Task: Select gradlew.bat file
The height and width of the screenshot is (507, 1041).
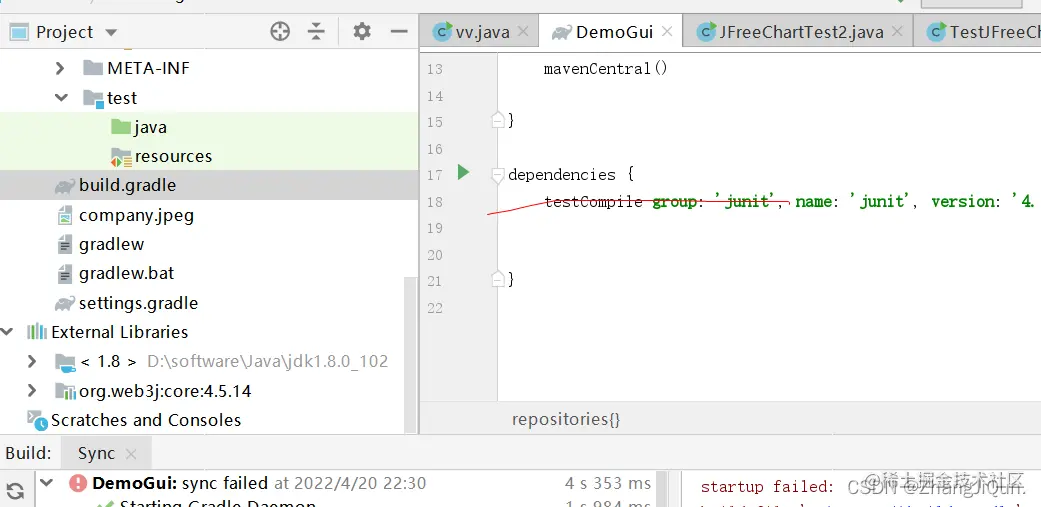Action: tap(127, 273)
